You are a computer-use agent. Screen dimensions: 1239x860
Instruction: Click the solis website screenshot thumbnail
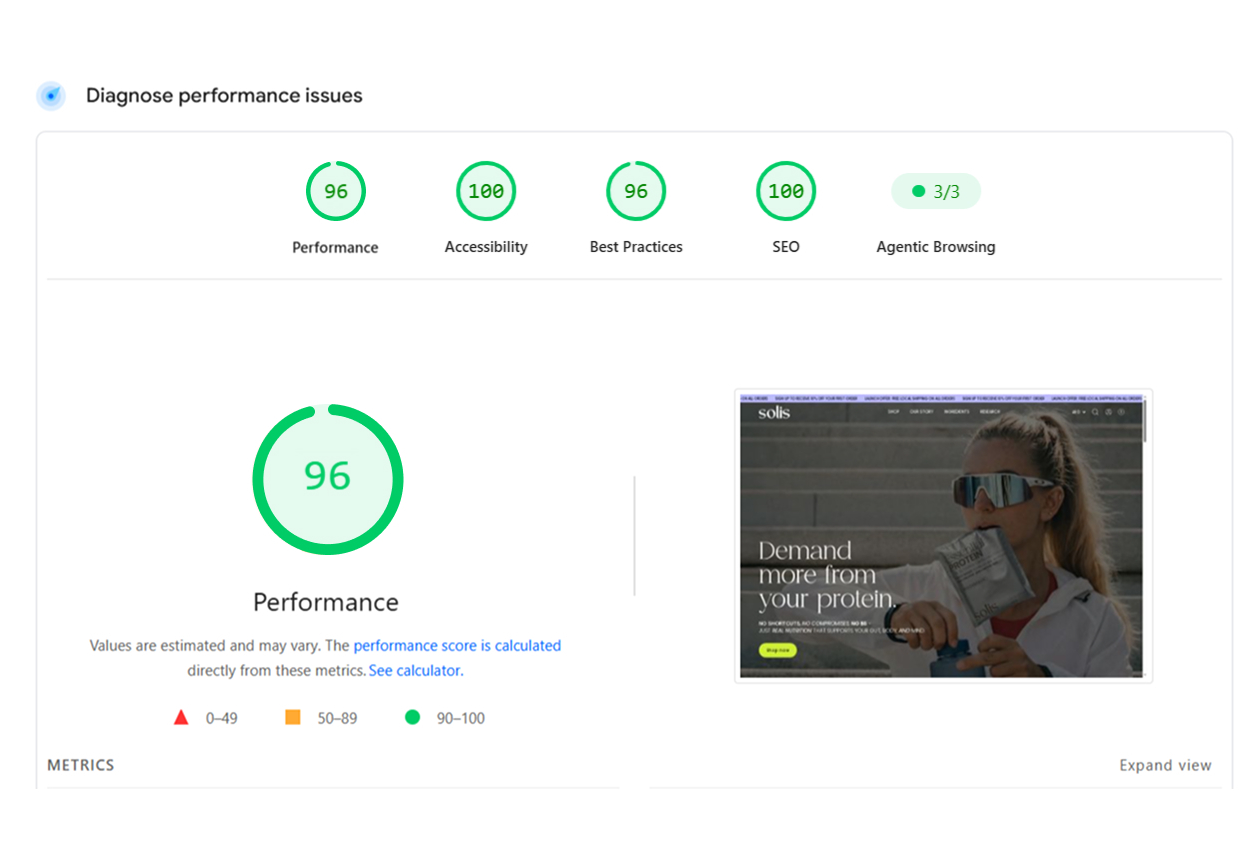[943, 536]
